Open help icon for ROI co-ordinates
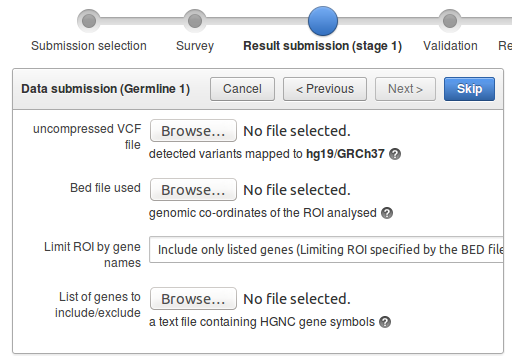Image resolution: width=512 pixels, height=361 pixels. tap(387, 213)
